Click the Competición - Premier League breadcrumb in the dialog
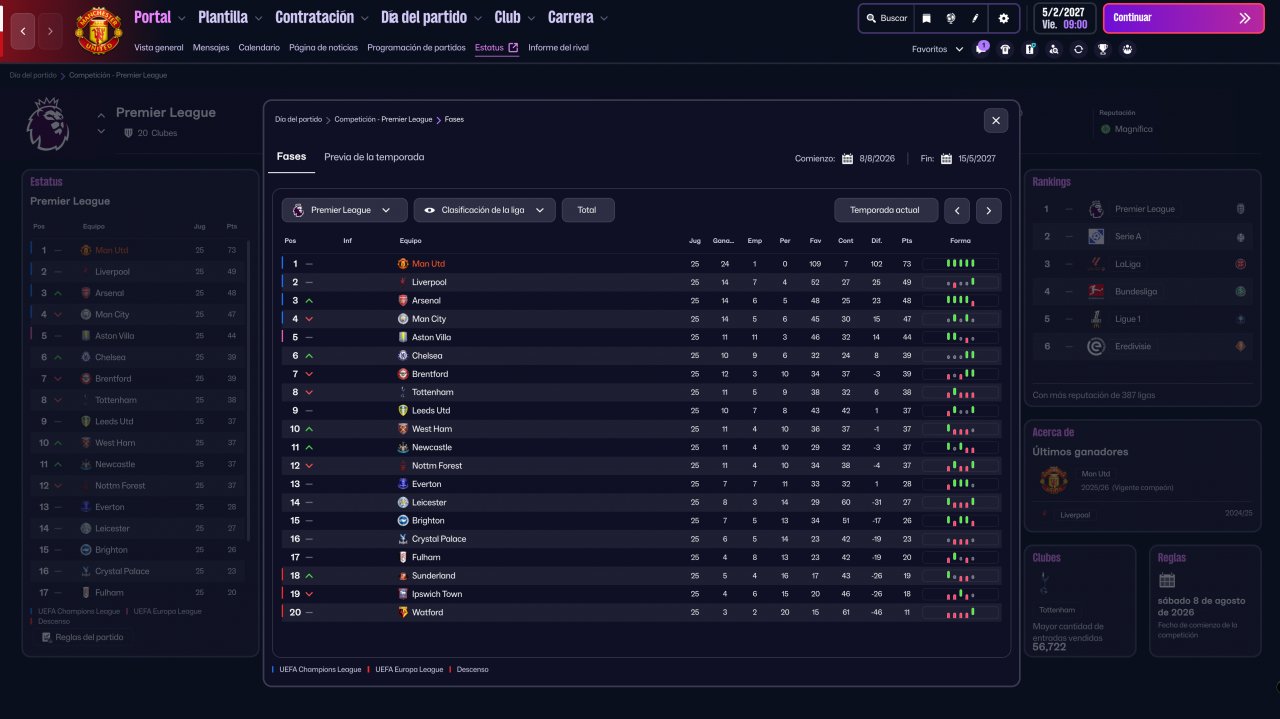This screenshot has height=719, width=1280. click(384, 119)
